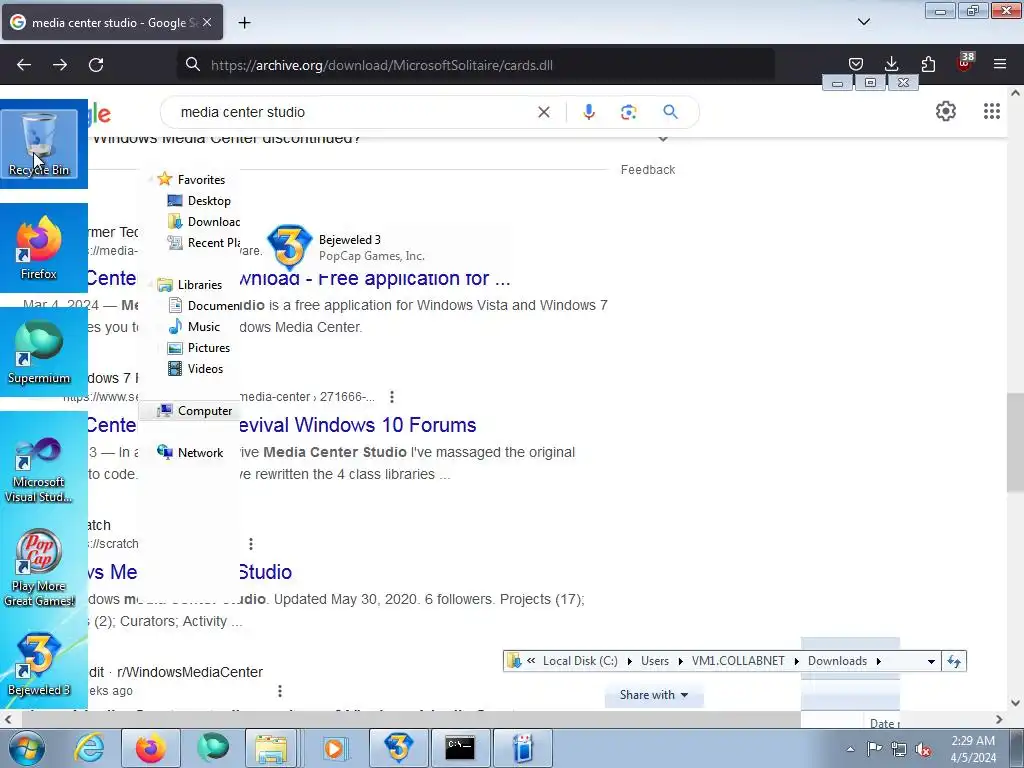Open the Revival Windows 10 Forums result
The height and width of the screenshot is (768, 1024).
coord(358,425)
